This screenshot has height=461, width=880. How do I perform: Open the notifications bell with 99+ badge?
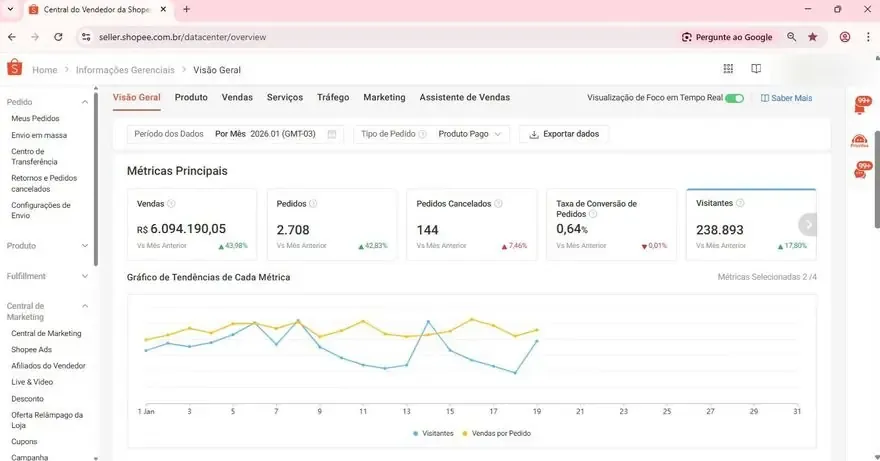coord(861,104)
